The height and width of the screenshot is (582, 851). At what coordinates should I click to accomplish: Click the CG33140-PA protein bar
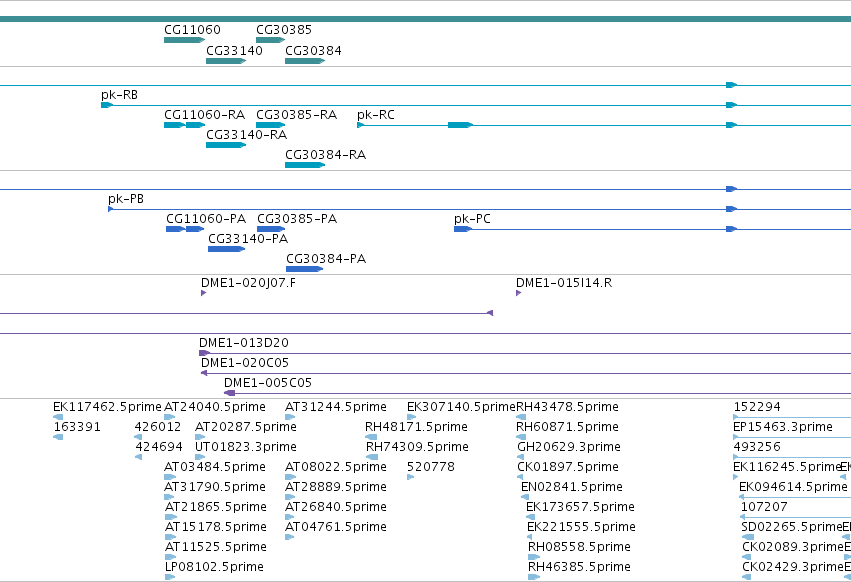[226, 249]
